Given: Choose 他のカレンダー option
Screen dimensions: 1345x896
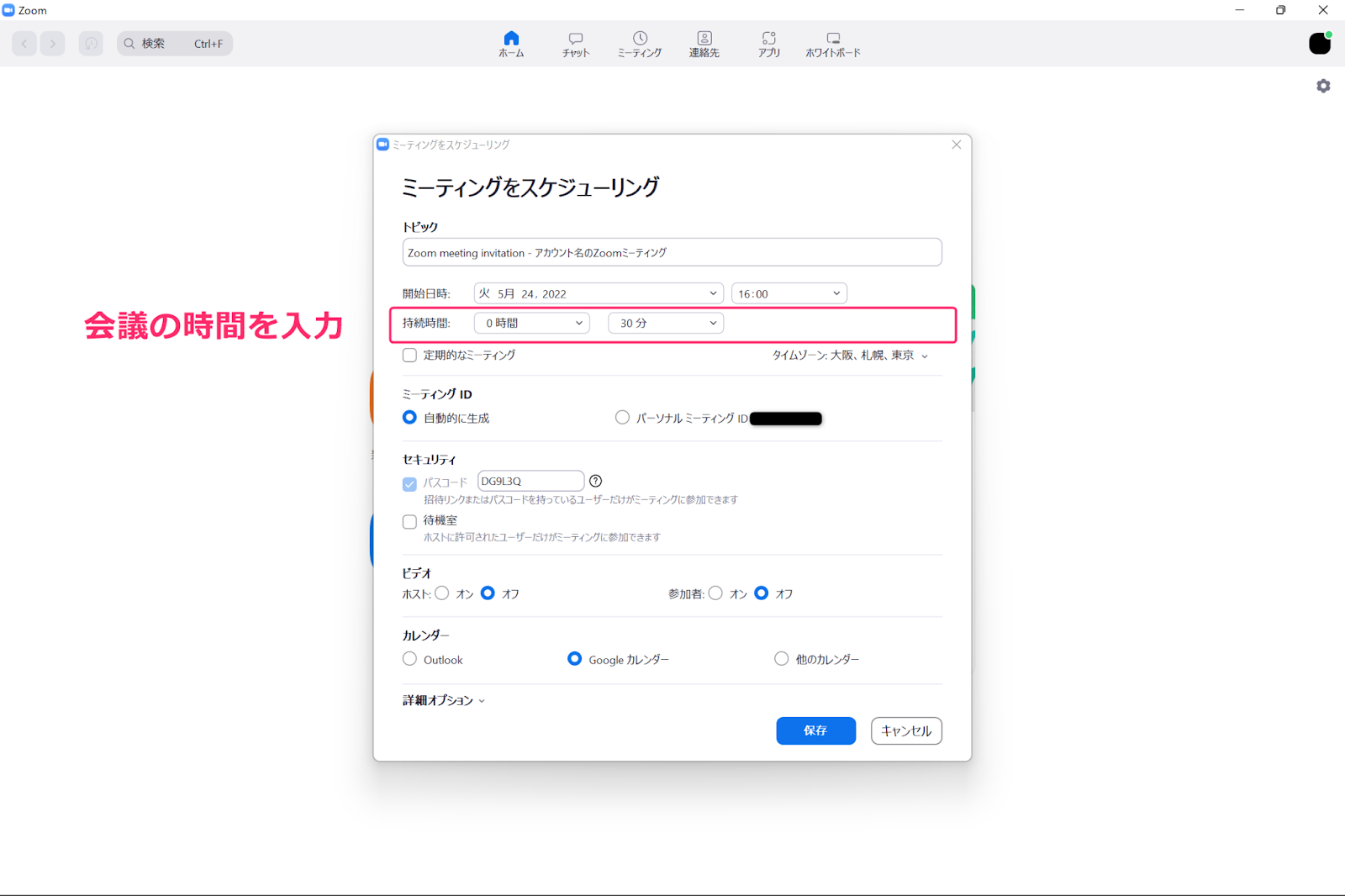Looking at the screenshot, I should [x=782, y=659].
